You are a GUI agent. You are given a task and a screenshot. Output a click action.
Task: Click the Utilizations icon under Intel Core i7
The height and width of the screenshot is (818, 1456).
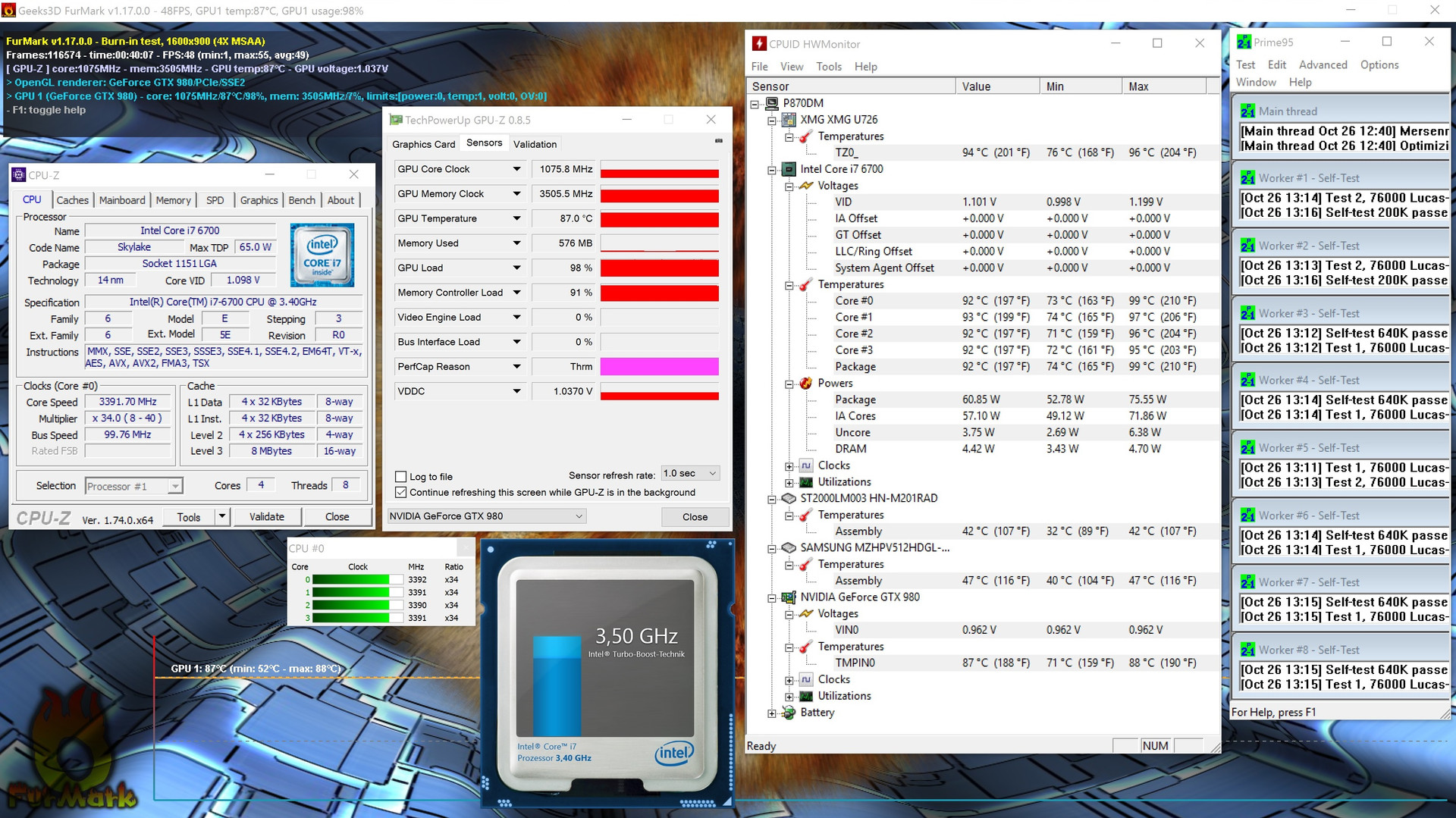point(806,482)
